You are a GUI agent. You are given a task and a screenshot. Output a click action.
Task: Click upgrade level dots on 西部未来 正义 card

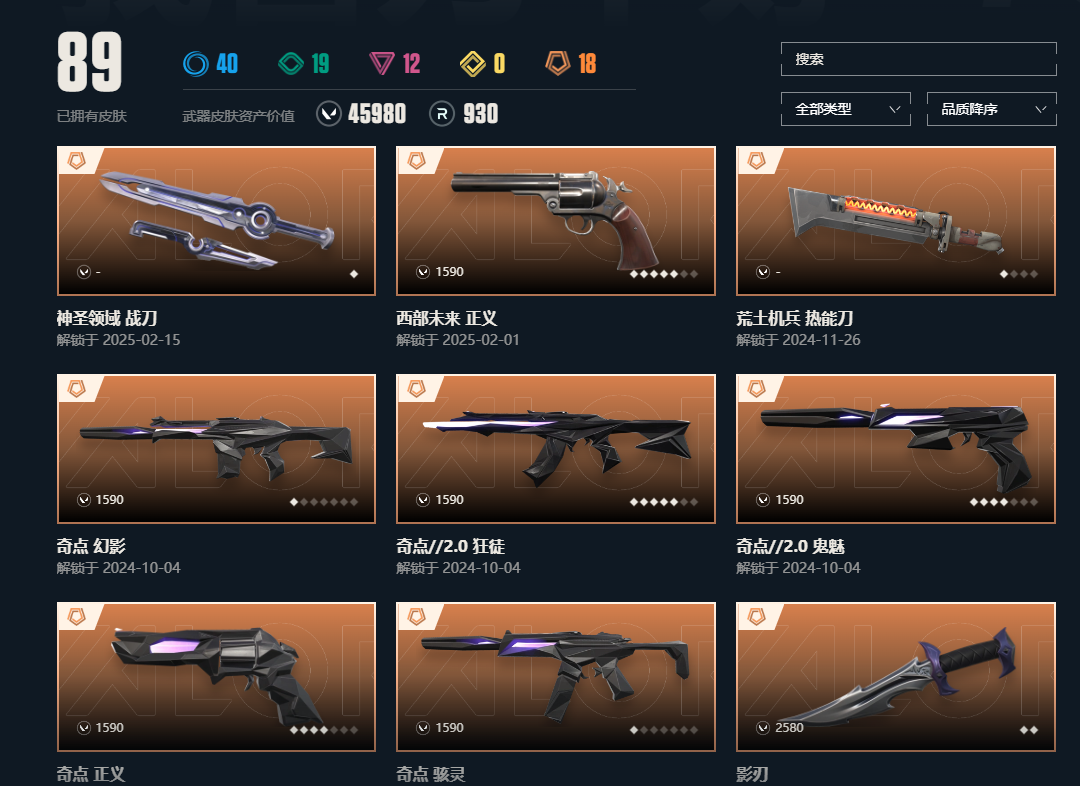664,273
